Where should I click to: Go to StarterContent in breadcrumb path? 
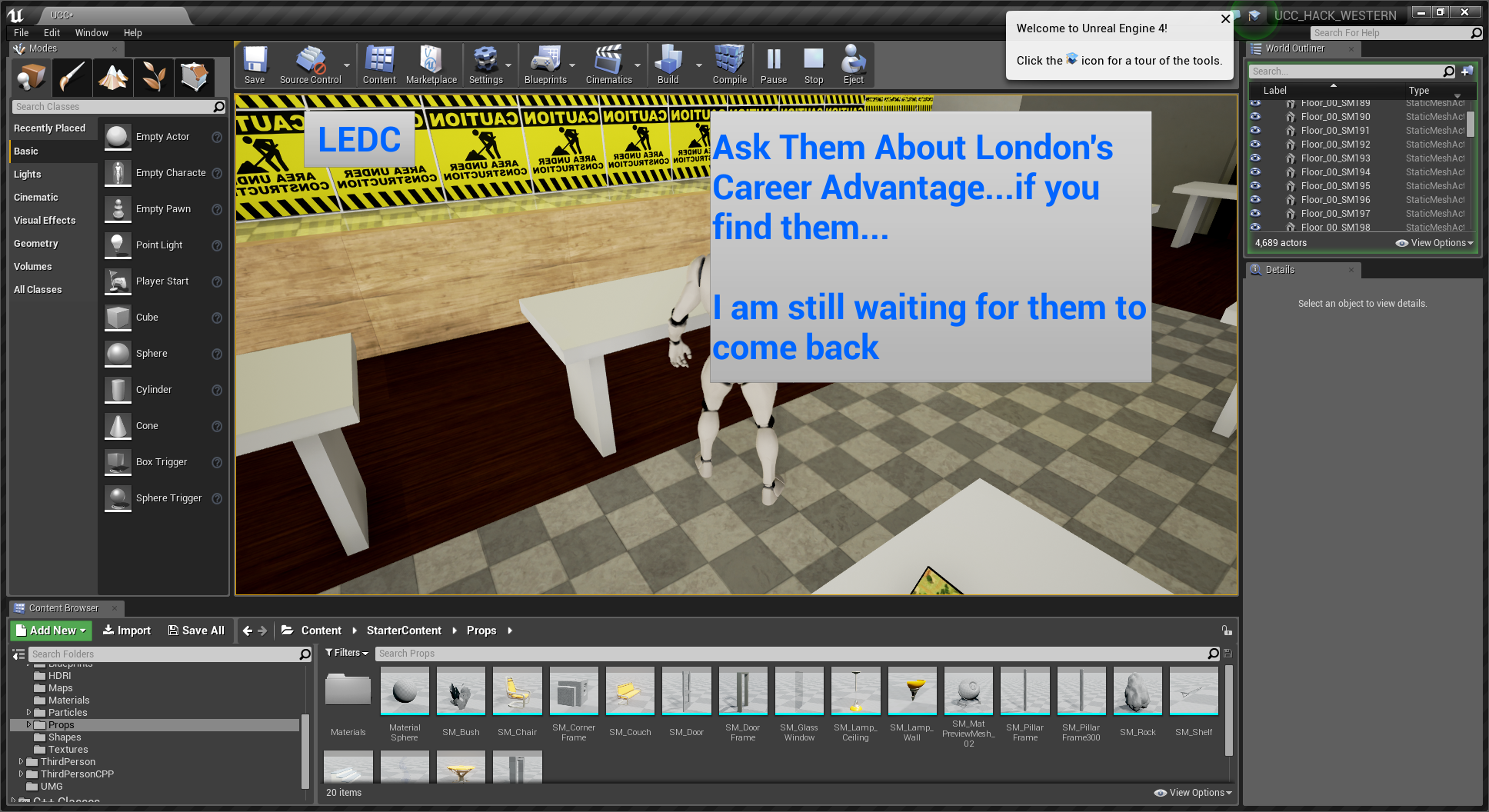tap(404, 631)
